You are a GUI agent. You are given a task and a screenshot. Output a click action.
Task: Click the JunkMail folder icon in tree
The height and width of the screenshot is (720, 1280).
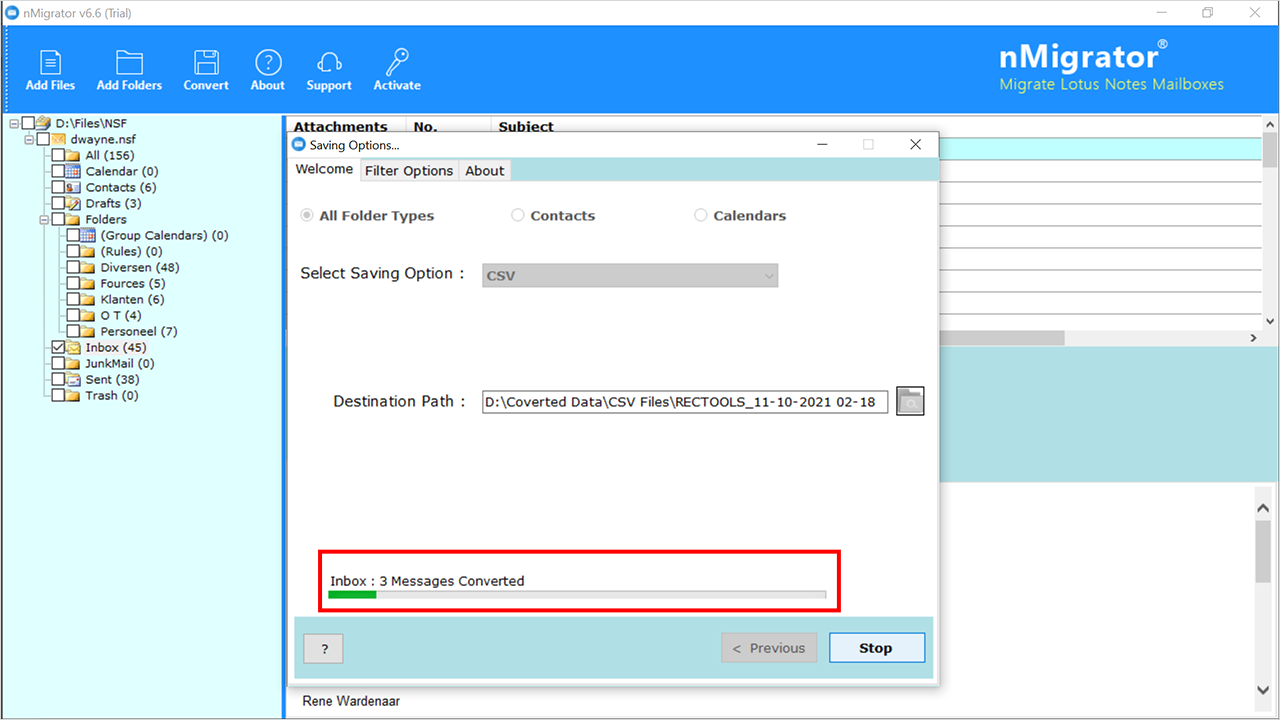(x=74, y=364)
